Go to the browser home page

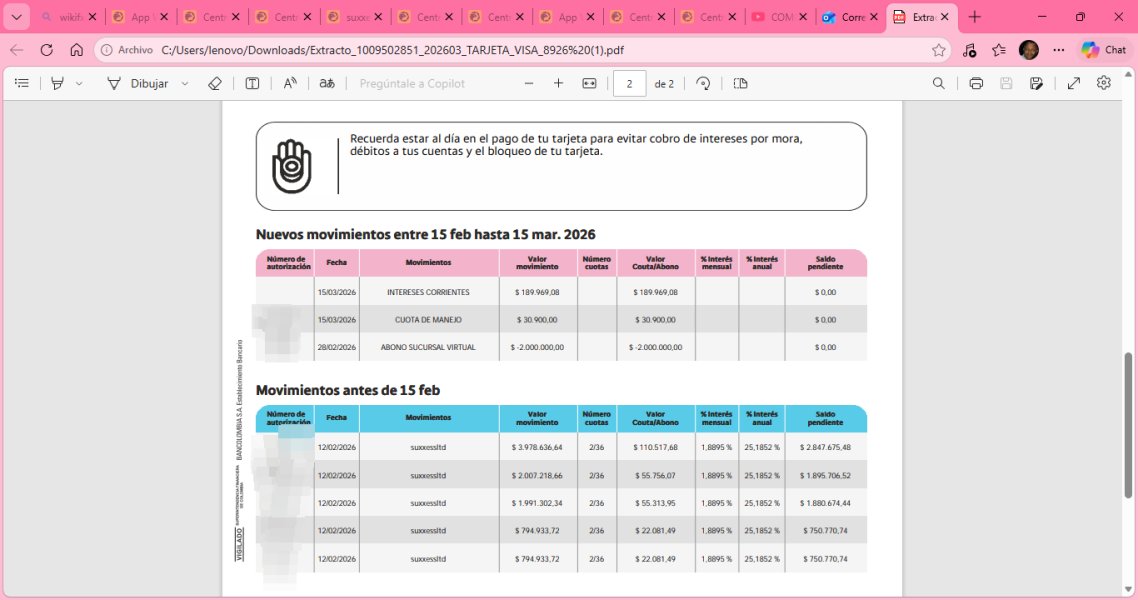pyautogui.click(x=76, y=50)
